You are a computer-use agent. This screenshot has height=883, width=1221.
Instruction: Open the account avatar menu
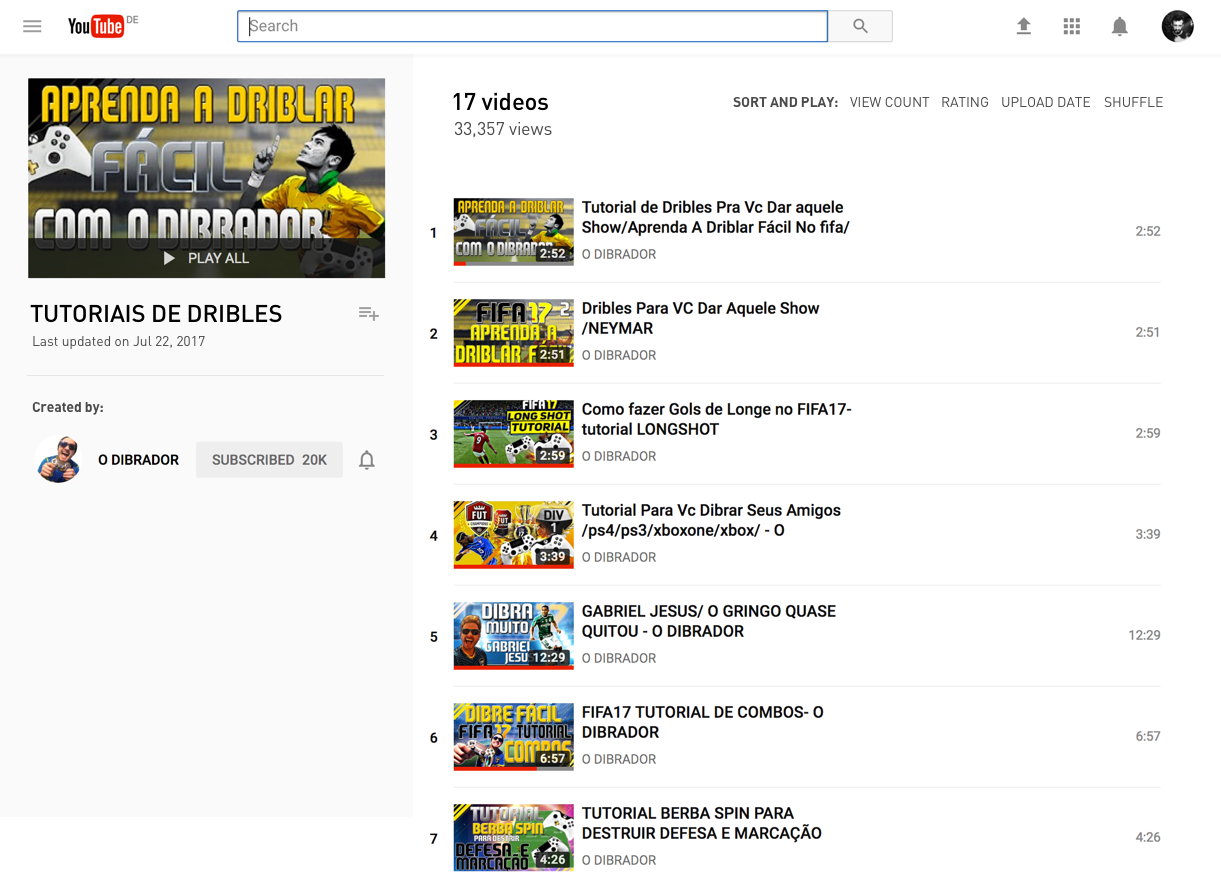coord(1177,26)
